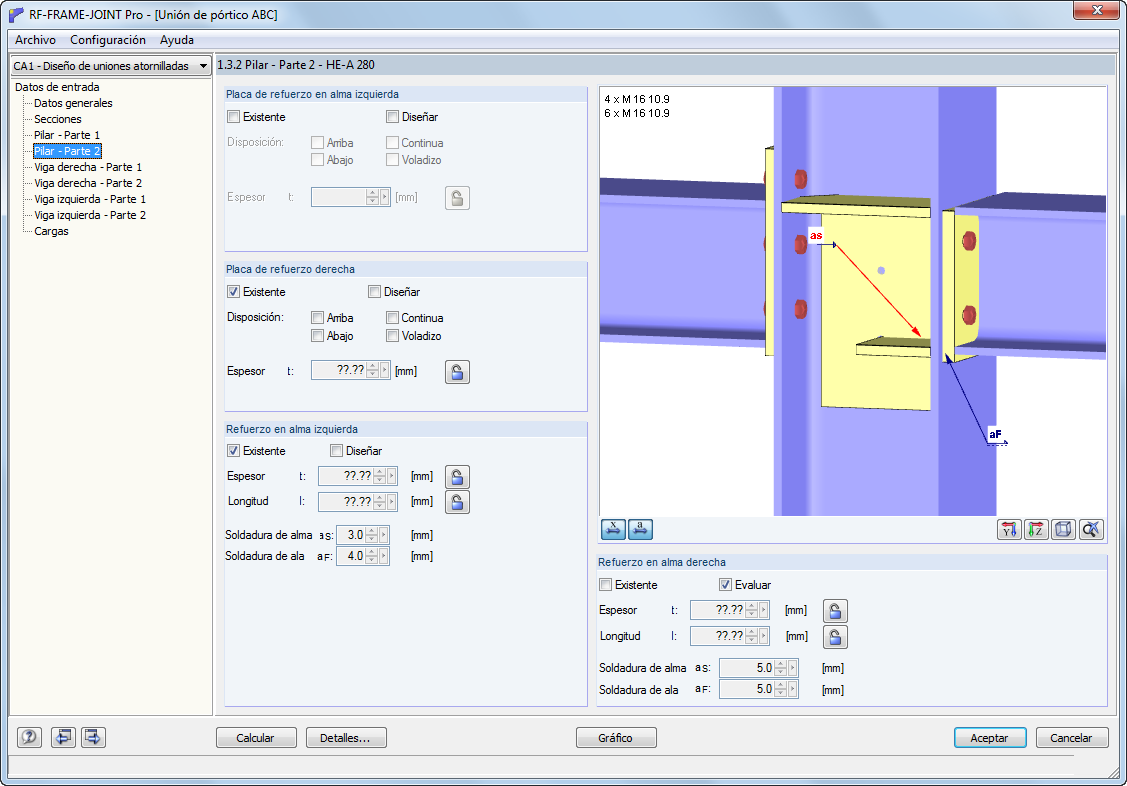1127x786 pixels.
Task: Open arrow menu beside right aF 5.0
Action: pos(794,689)
